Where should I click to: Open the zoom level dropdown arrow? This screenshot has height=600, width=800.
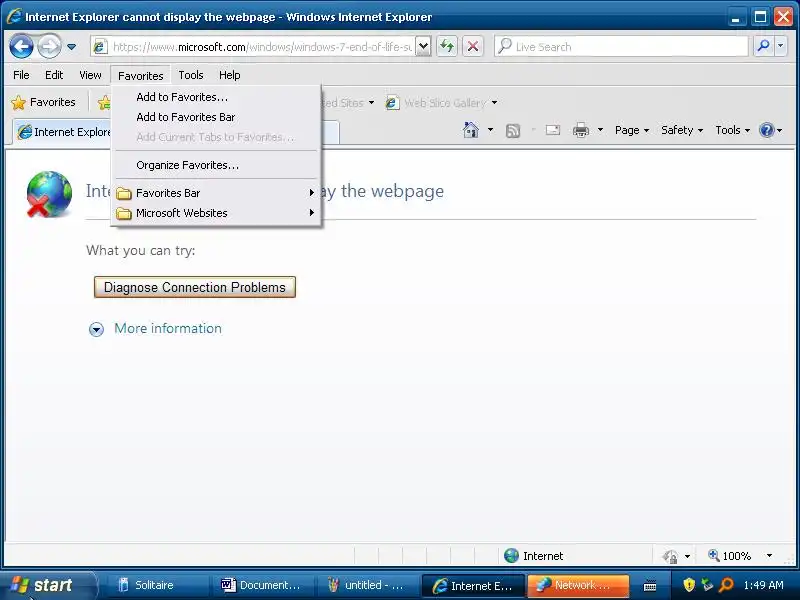click(x=769, y=556)
